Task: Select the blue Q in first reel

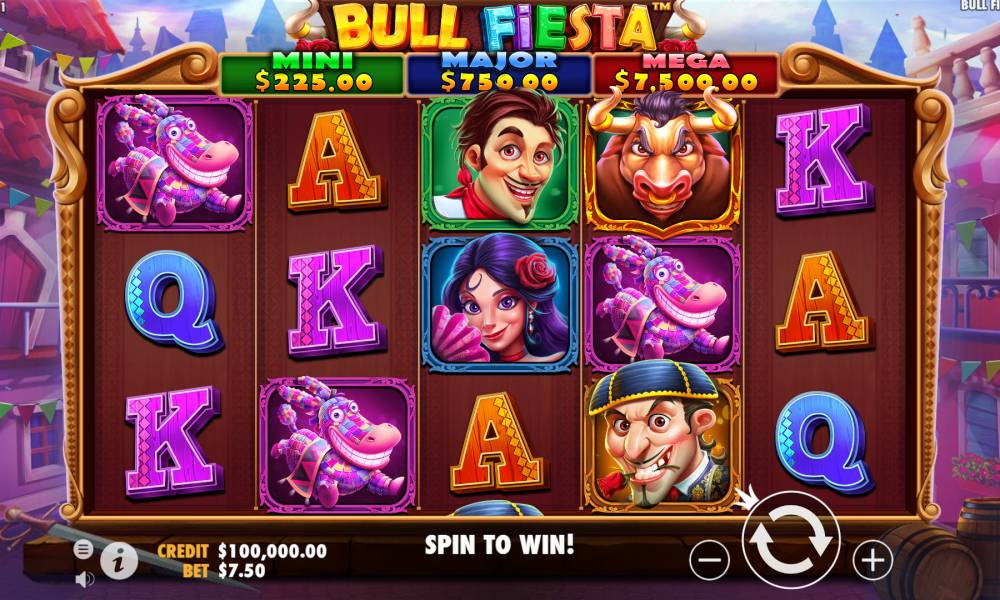Action: point(173,302)
